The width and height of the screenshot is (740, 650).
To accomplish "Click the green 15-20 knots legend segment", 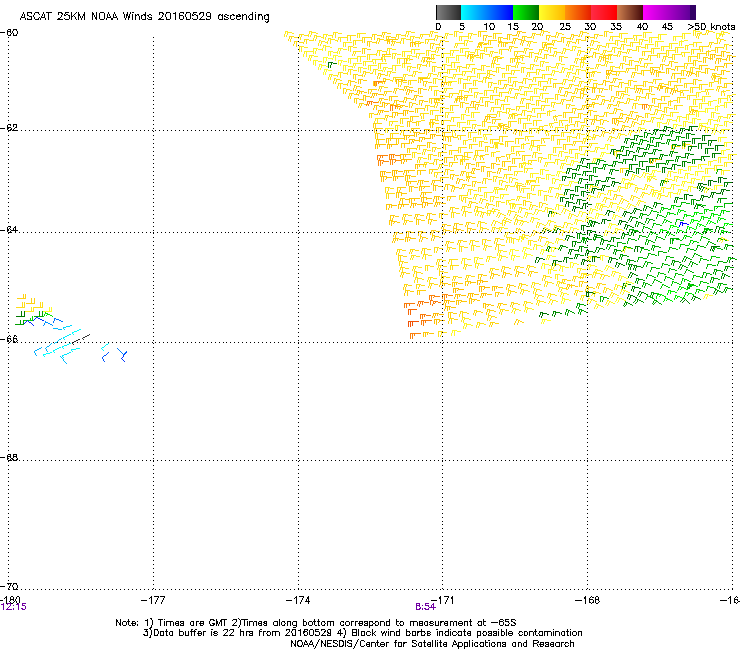I will [526, 12].
